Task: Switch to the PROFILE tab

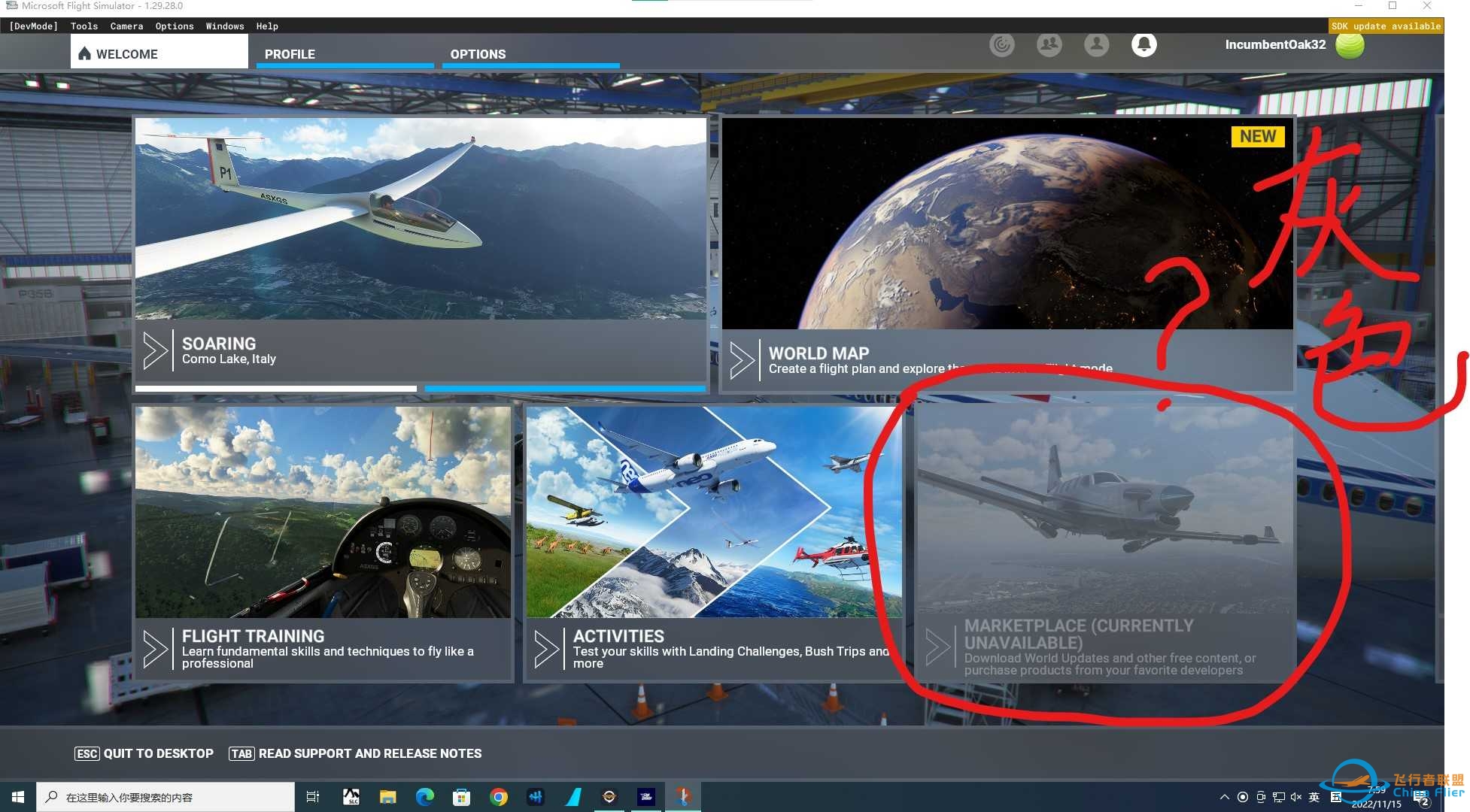Action: [345, 54]
